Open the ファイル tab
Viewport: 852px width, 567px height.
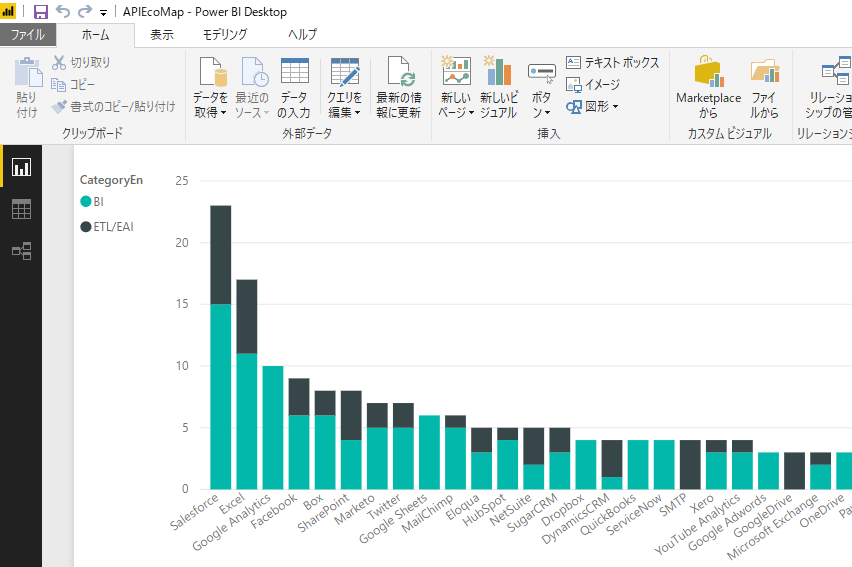point(28,35)
